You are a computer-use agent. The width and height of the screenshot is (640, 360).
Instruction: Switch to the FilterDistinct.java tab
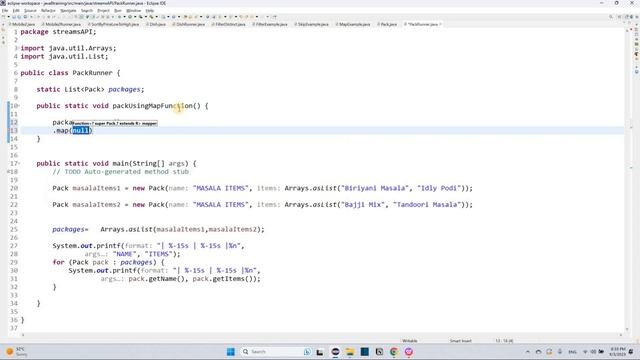(x=229, y=24)
